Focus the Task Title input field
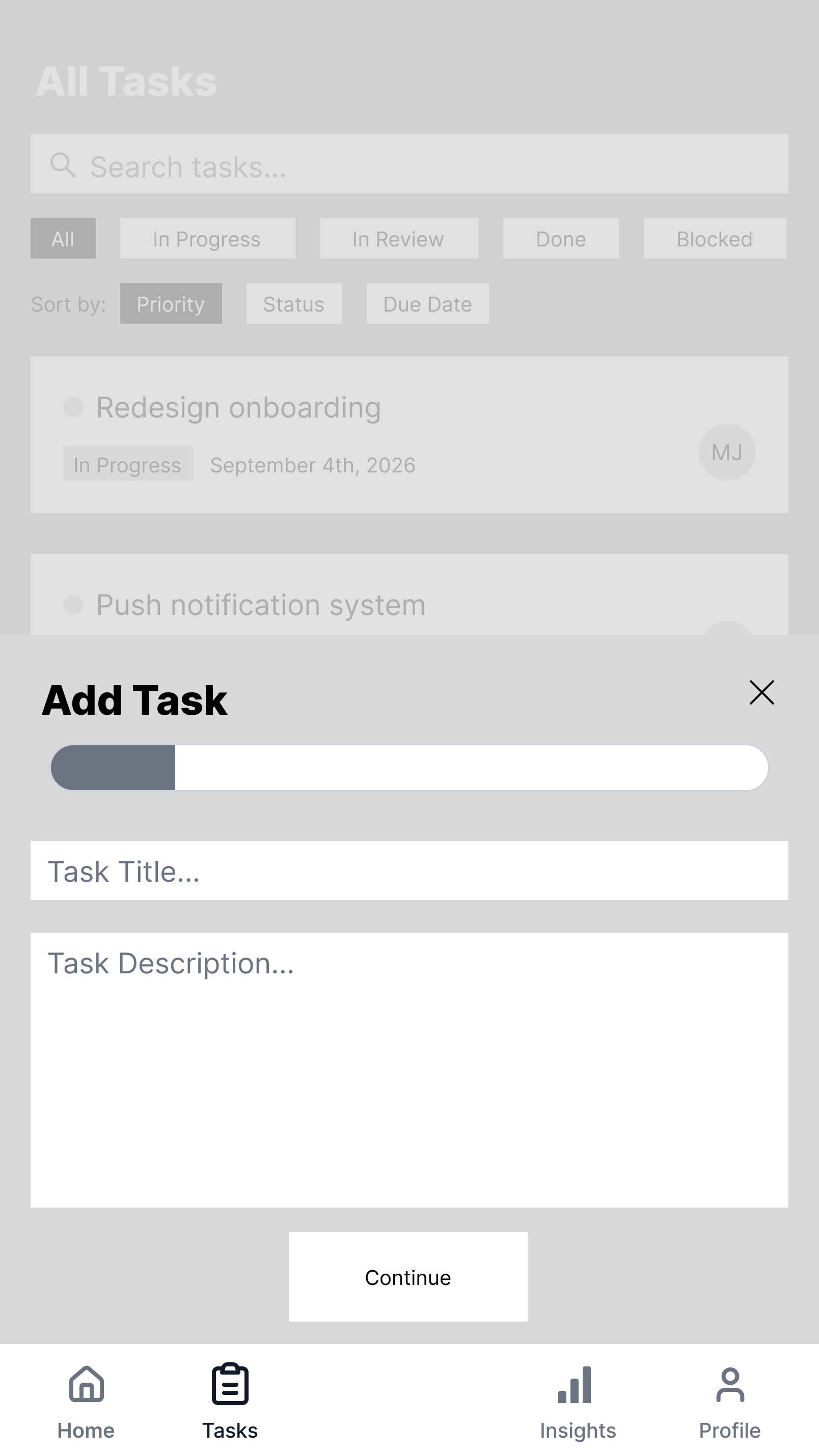The height and width of the screenshot is (1456, 819). point(410,871)
